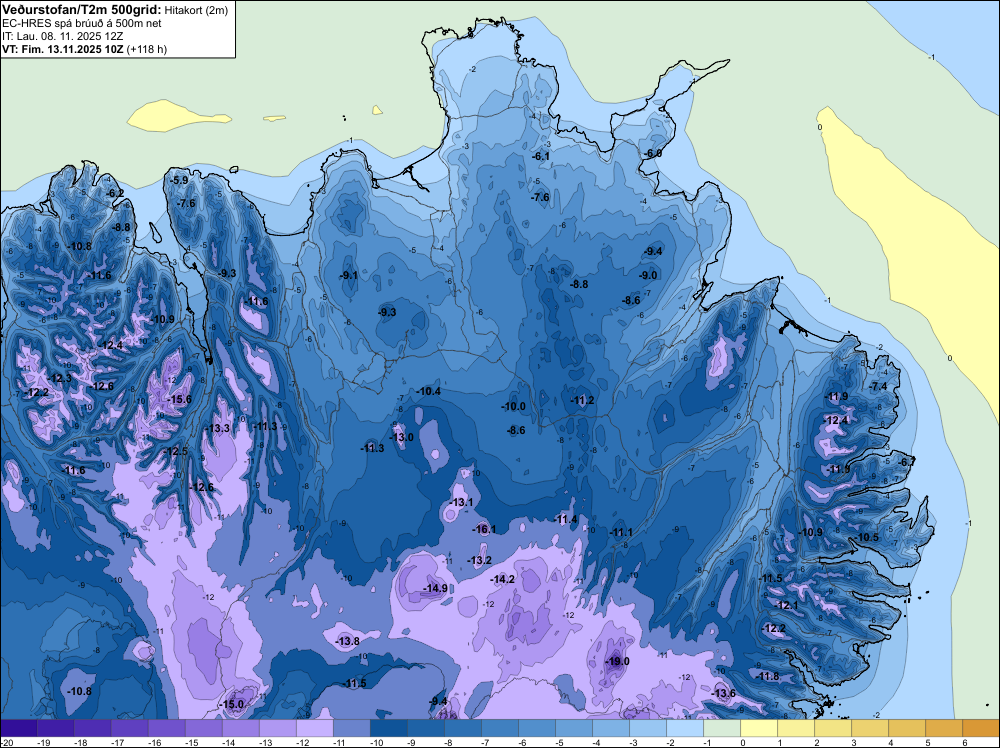Click the -11.4 temperature value on map
Image resolution: width=1000 pixels, height=748 pixels.
[x=566, y=520]
